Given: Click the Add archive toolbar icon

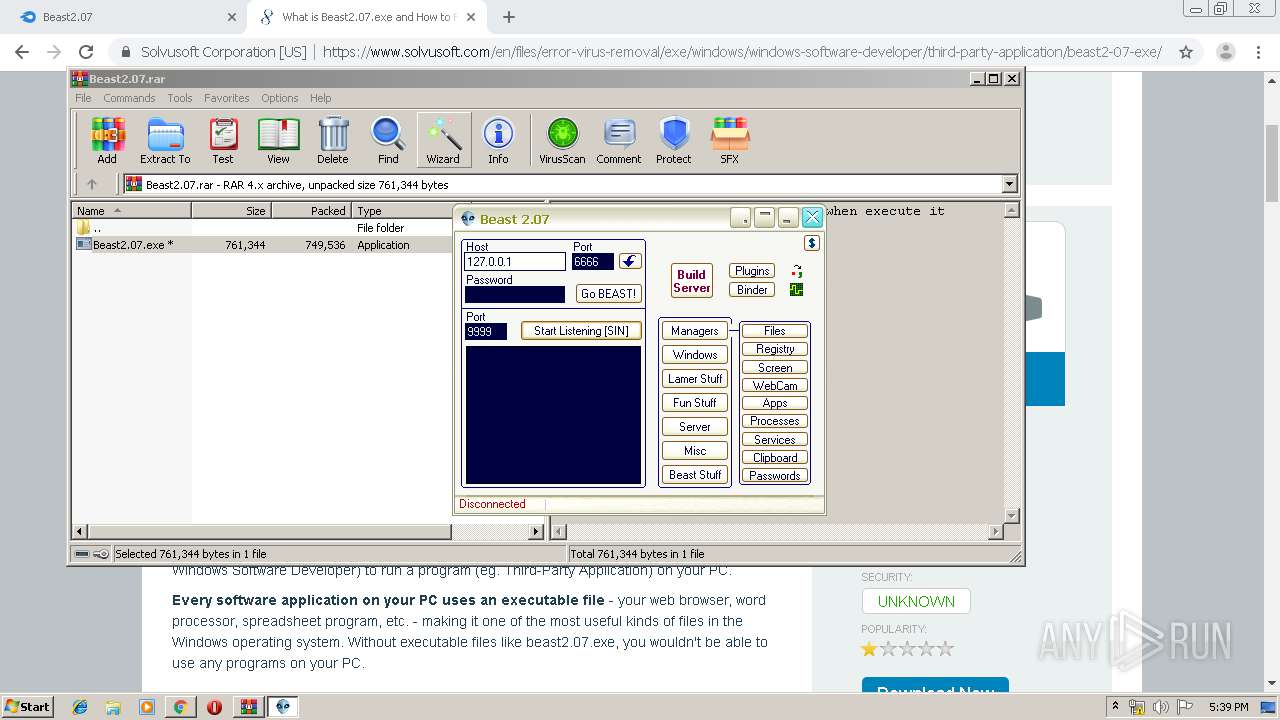Looking at the screenshot, I should 107,140.
